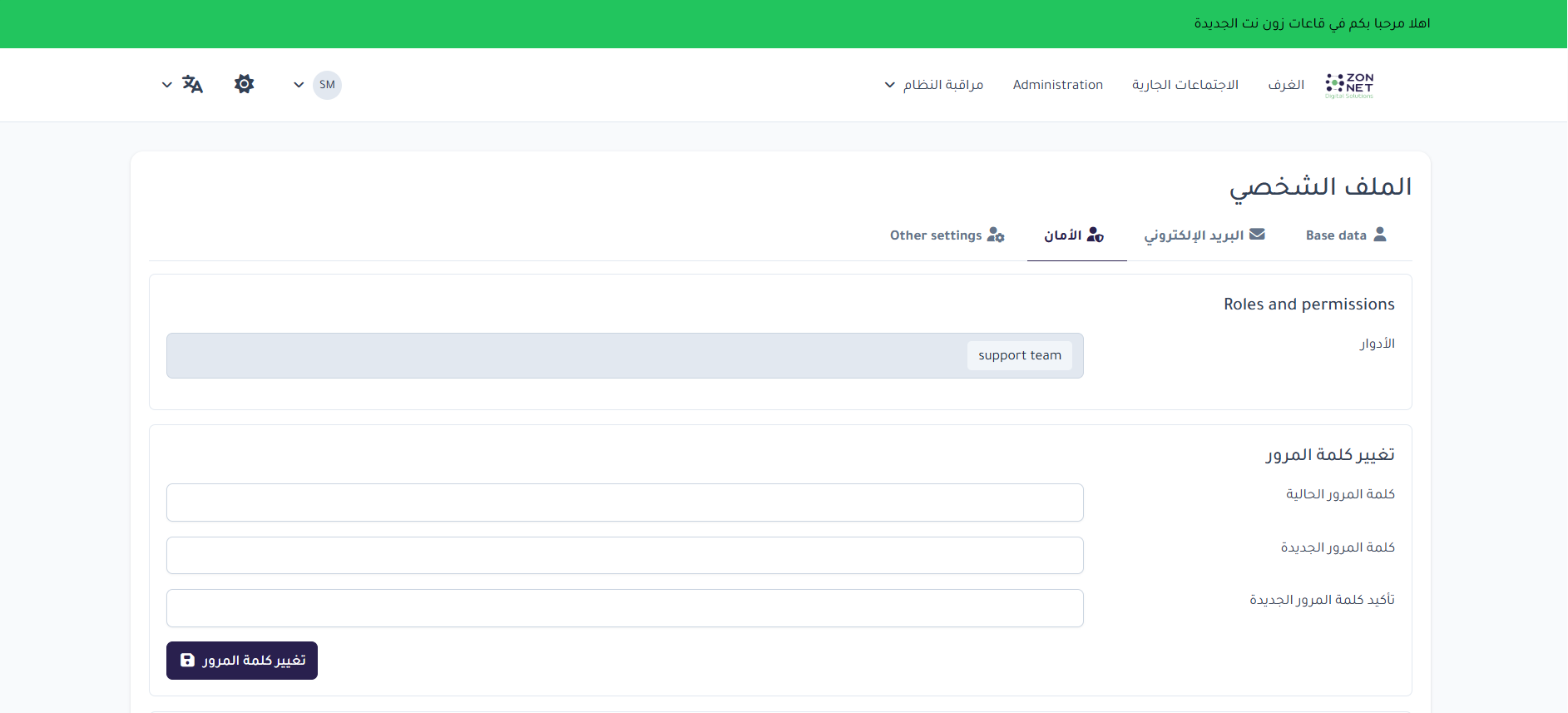
Task: Open the Administration menu item
Action: [1057, 85]
